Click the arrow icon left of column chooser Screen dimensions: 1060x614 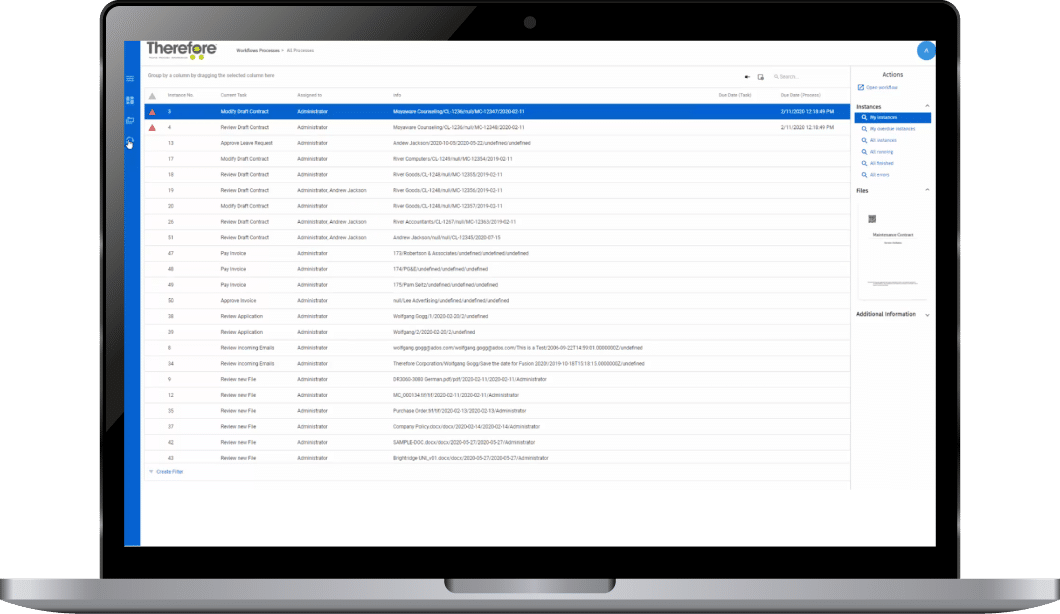(x=746, y=76)
